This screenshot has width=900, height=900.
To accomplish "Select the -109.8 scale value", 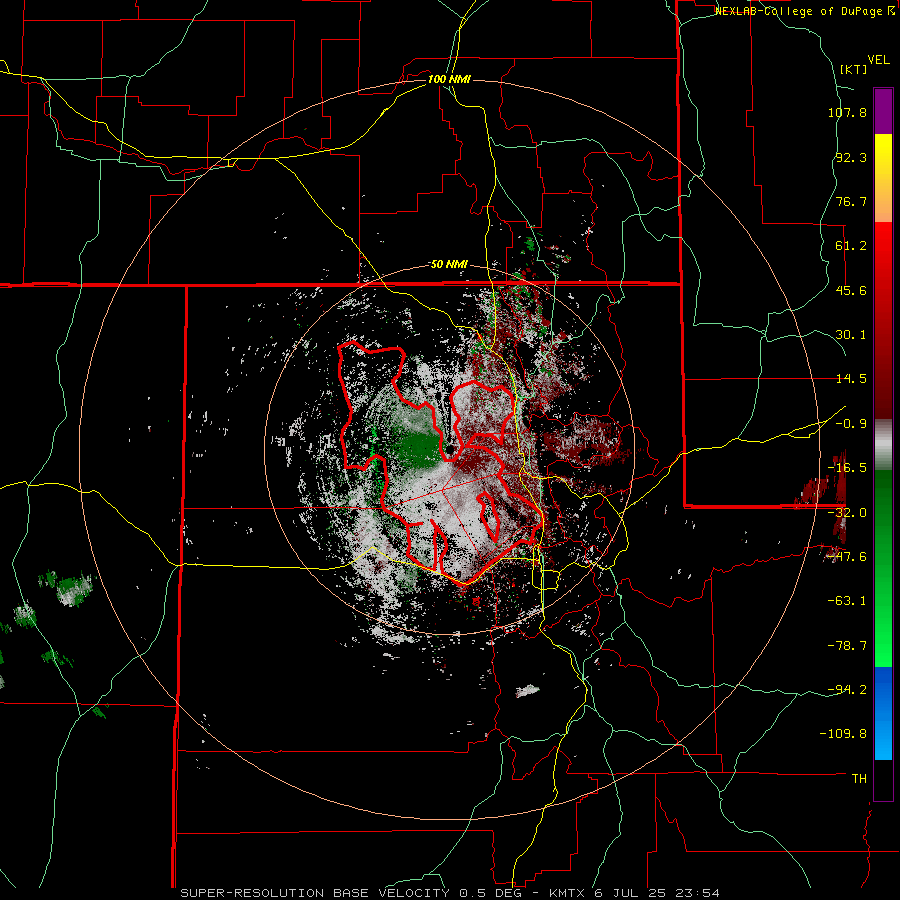I will (843, 734).
